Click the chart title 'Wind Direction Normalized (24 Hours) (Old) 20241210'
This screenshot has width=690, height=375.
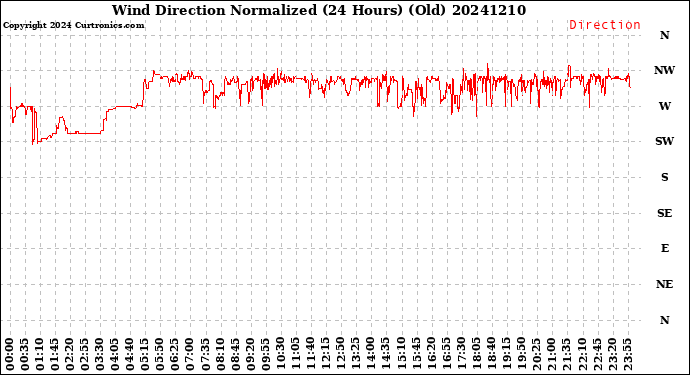pyautogui.click(x=319, y=10)
